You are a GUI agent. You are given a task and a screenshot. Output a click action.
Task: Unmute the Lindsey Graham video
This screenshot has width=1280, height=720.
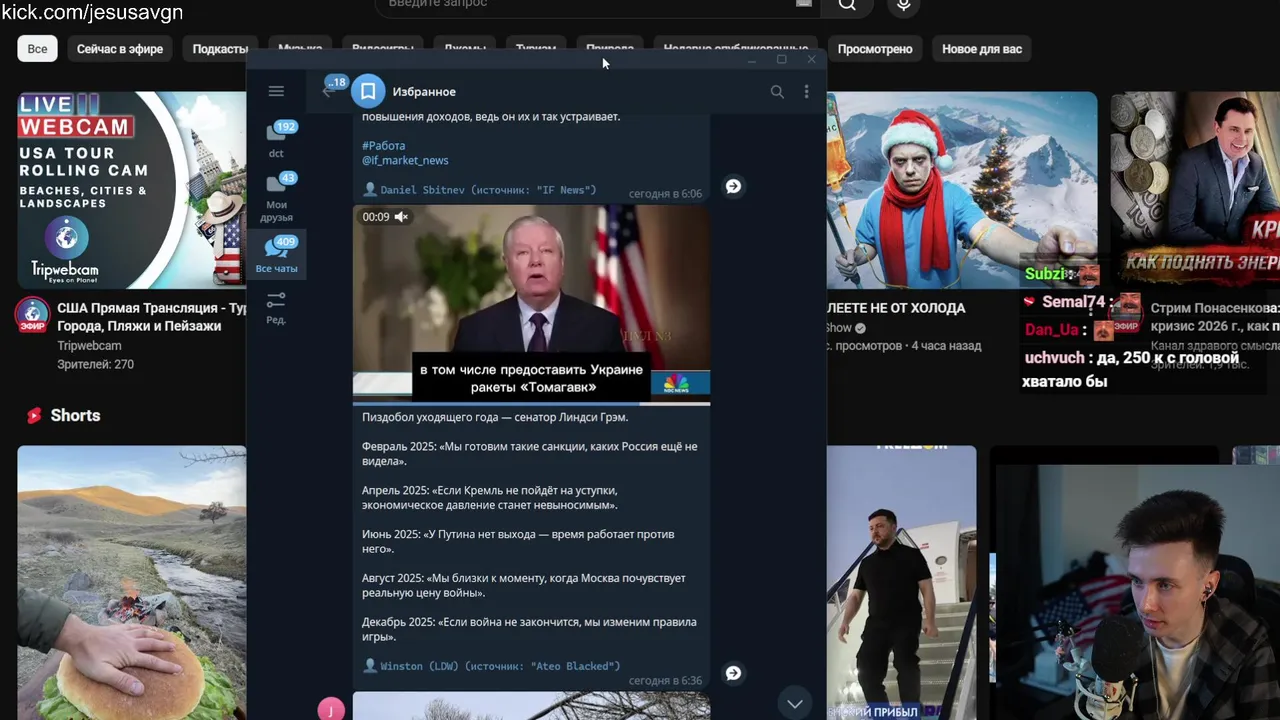pyautogui.click(x=401, y=217)
